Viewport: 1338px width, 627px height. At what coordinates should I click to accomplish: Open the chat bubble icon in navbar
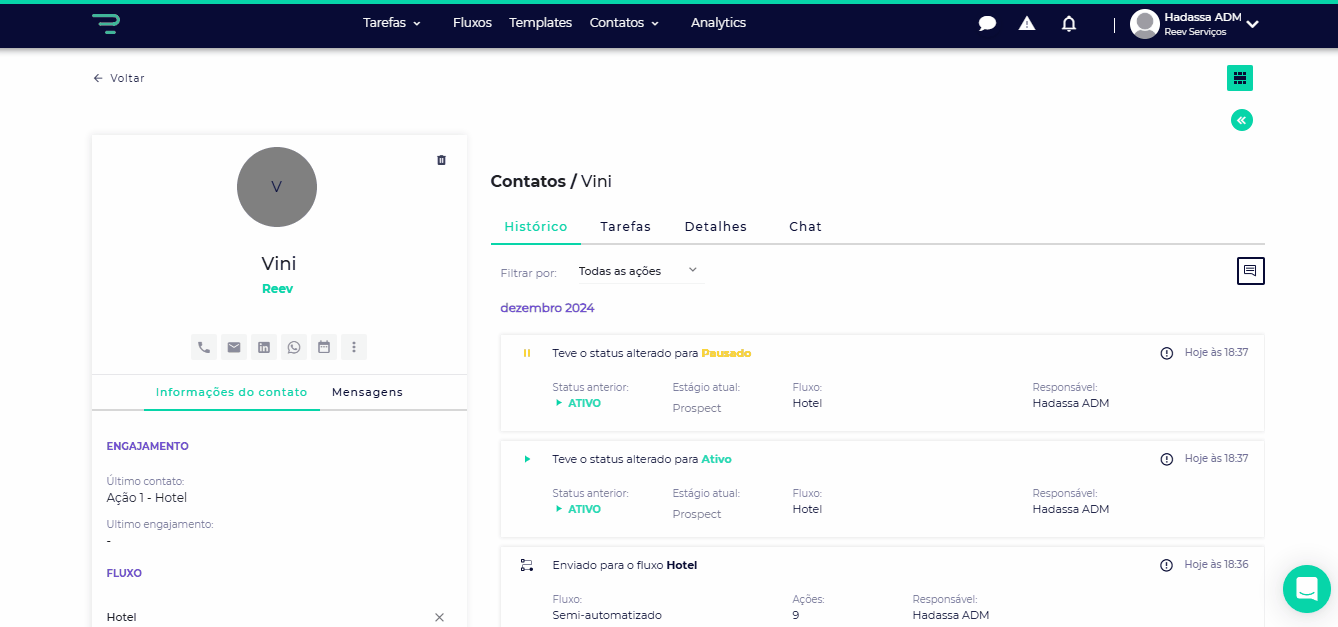(987, 23)
